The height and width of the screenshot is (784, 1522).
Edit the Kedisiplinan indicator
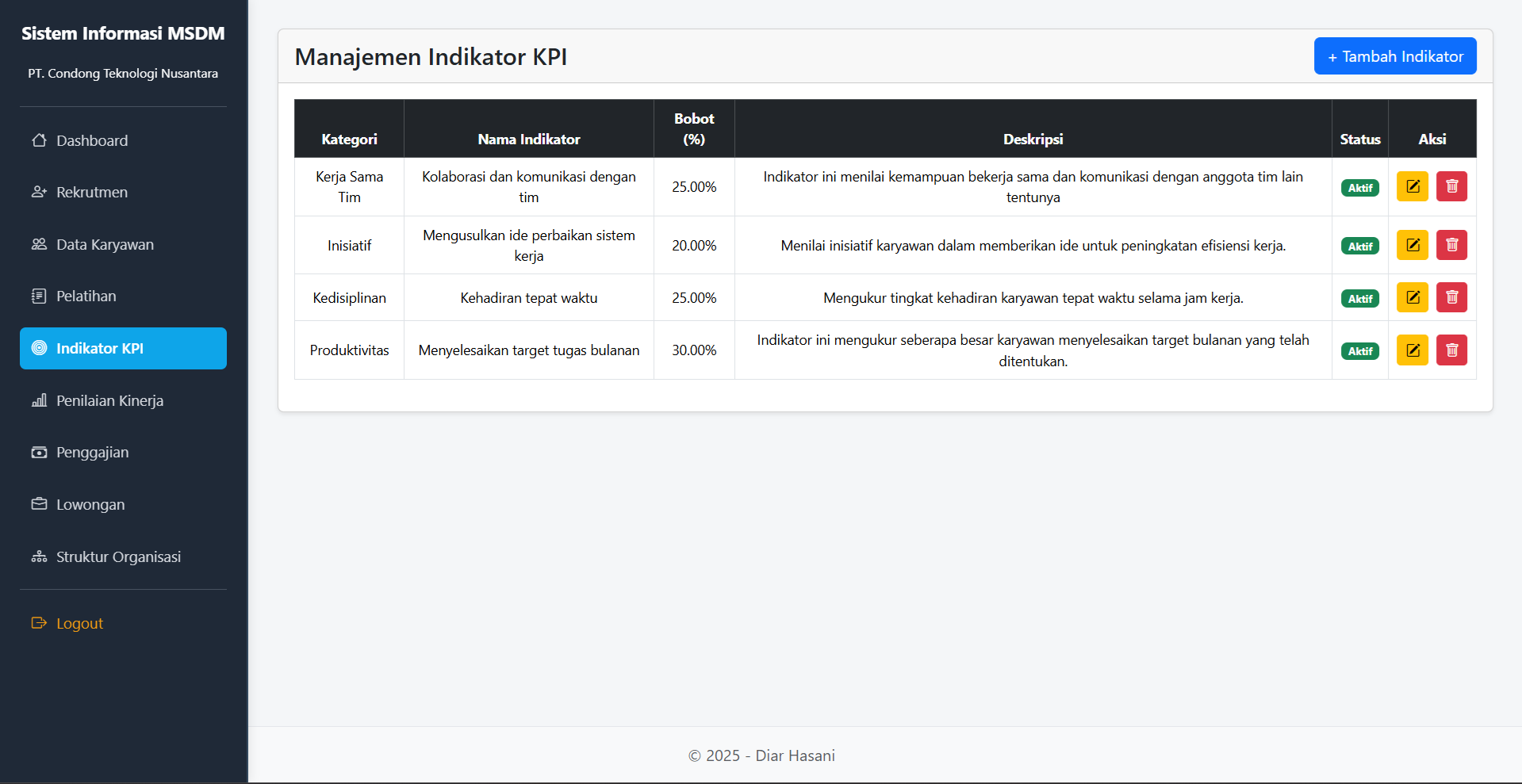(1412, 297)
